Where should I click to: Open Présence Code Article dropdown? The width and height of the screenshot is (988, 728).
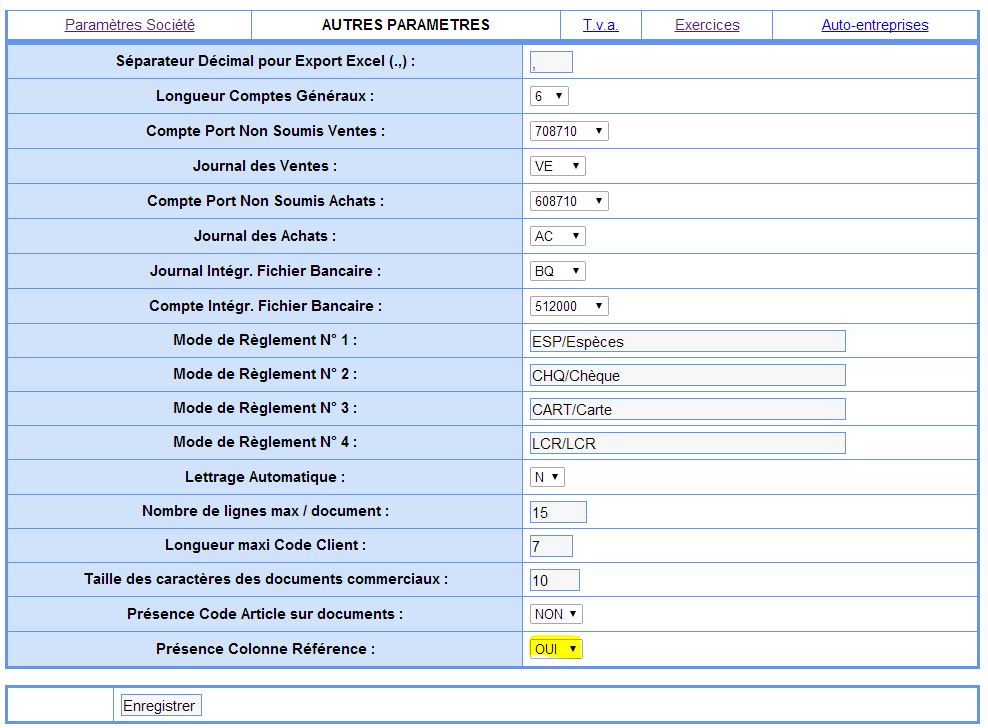coord(556,615)
